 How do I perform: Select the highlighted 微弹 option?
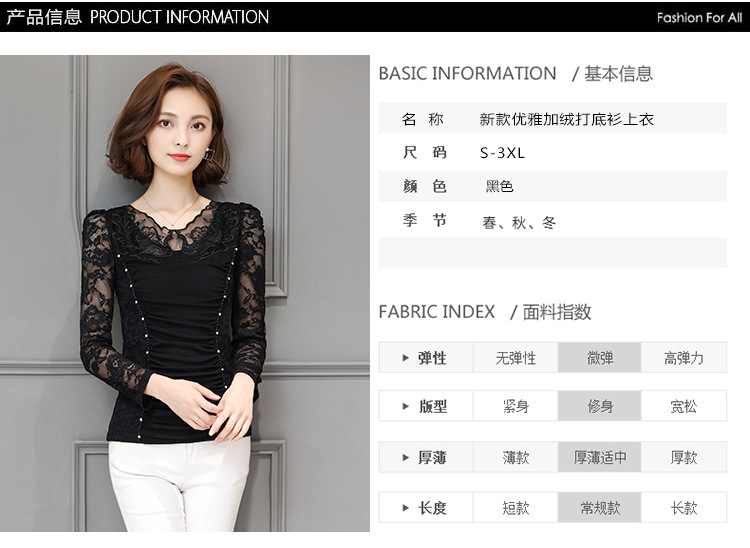pos(599,358)
